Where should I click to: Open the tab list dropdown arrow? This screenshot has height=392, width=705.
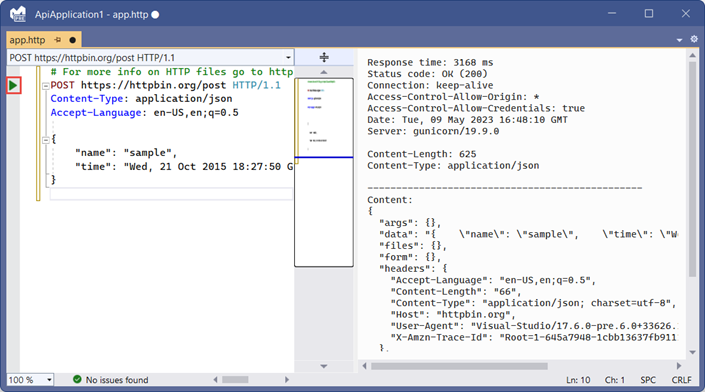[x=679, y=40]
